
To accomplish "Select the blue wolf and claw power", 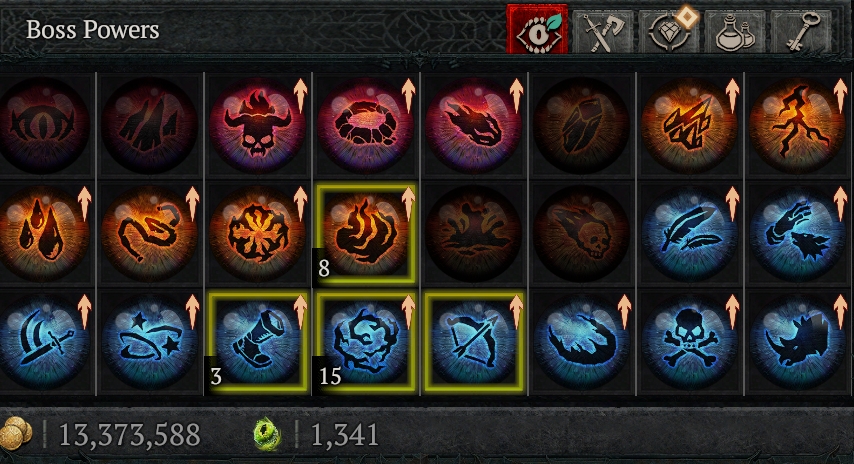I will point(797,234).
